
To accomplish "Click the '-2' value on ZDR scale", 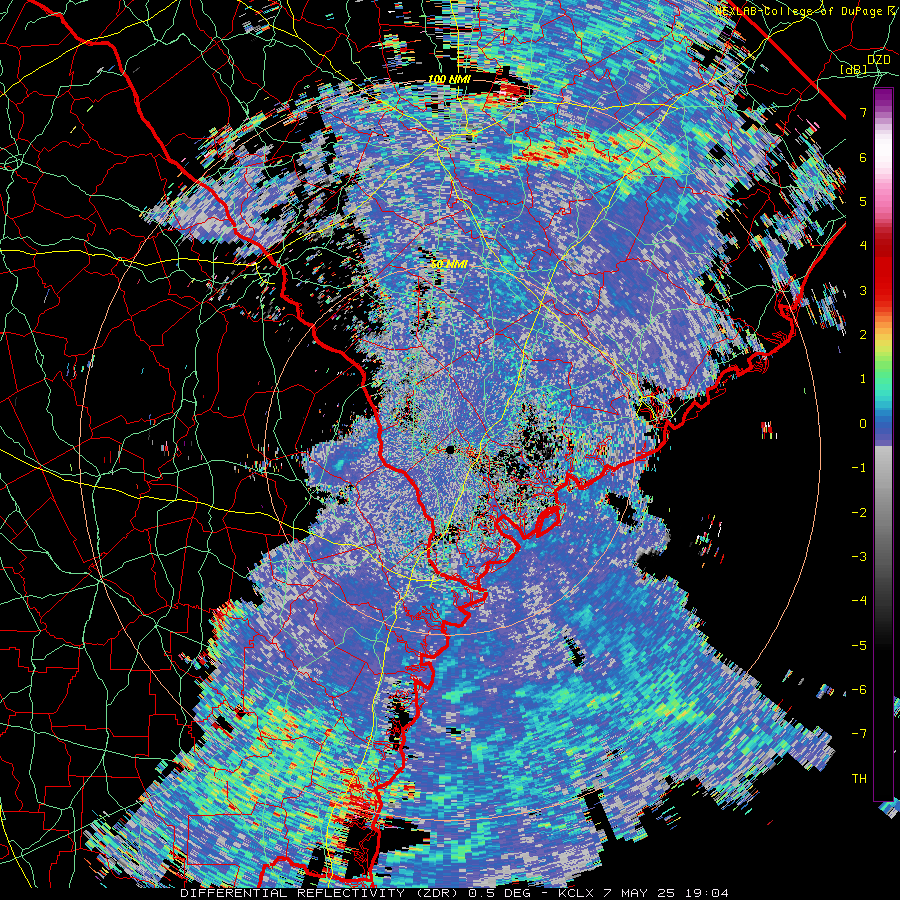I will 859,512.
